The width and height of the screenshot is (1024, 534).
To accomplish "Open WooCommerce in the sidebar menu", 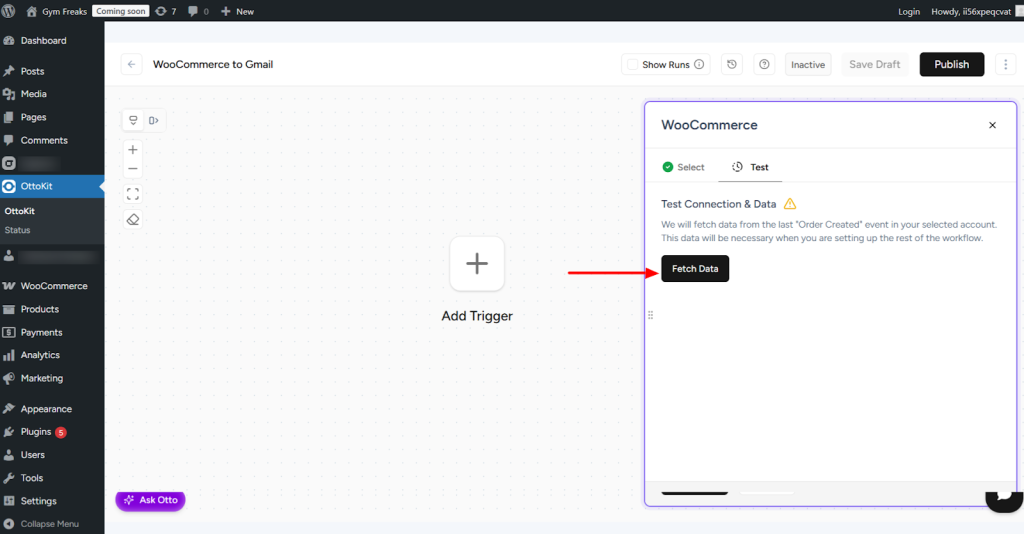I will click(53, 286).
